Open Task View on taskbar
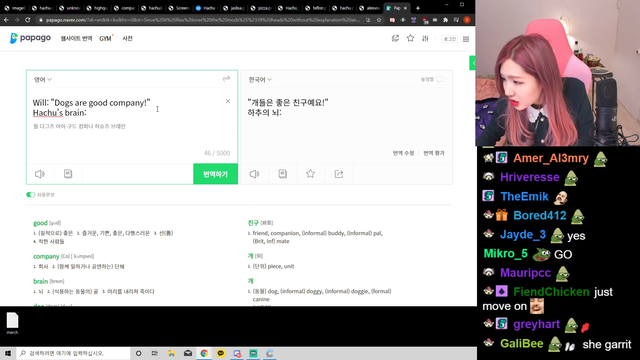The image size is (640, 360). point(155,353)
